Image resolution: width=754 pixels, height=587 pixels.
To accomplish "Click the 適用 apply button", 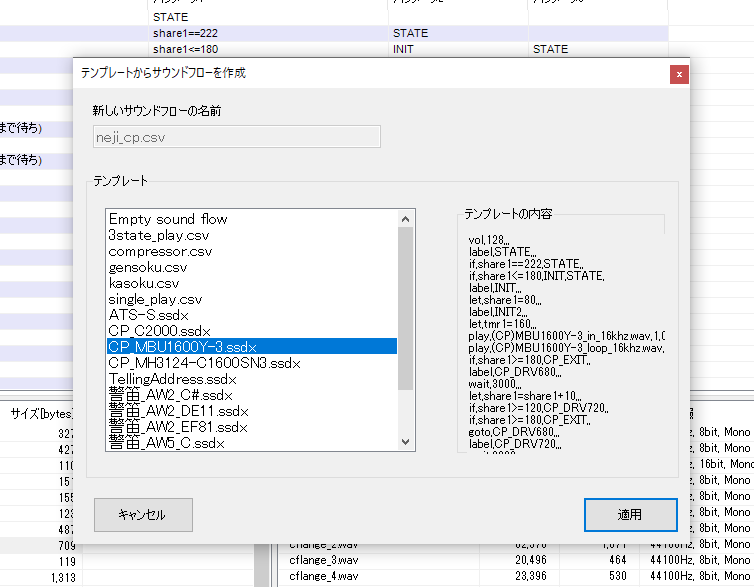I will tap(630, 515).
